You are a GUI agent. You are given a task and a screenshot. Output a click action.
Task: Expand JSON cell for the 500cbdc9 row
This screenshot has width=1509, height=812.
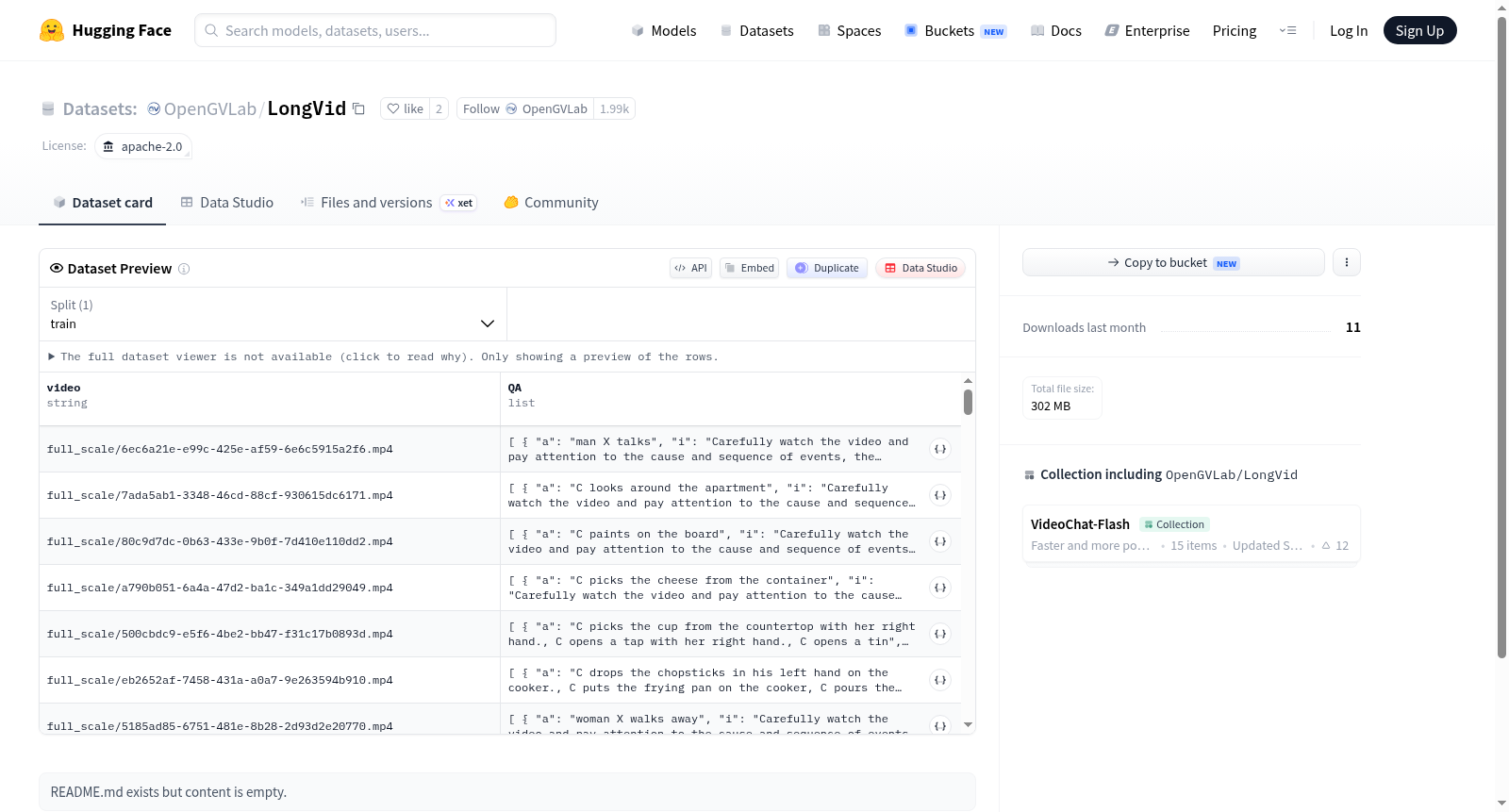[x=940, y=634]
